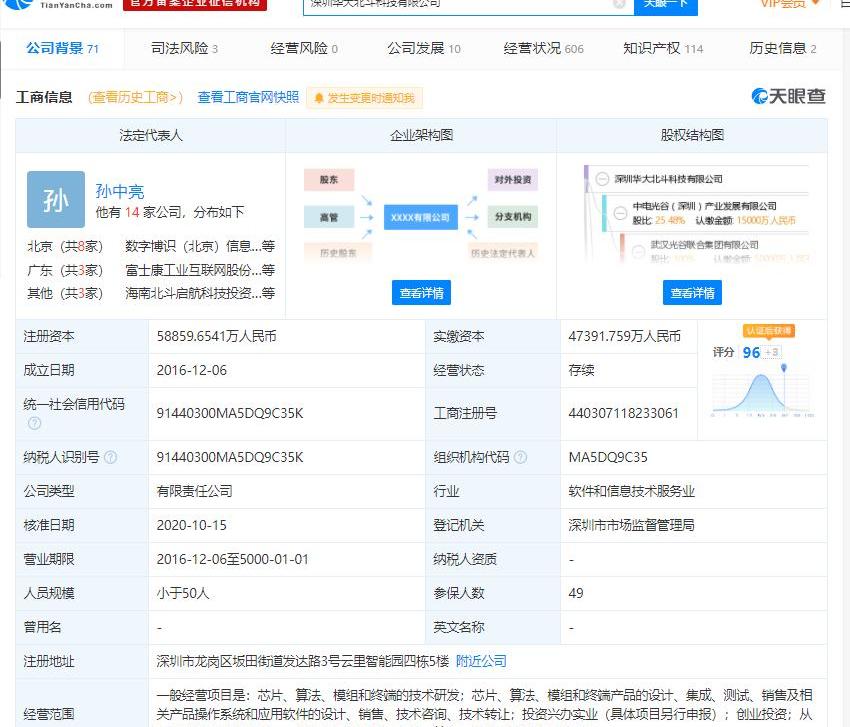Switch to the 司法风险 tab

click(184, 48)
